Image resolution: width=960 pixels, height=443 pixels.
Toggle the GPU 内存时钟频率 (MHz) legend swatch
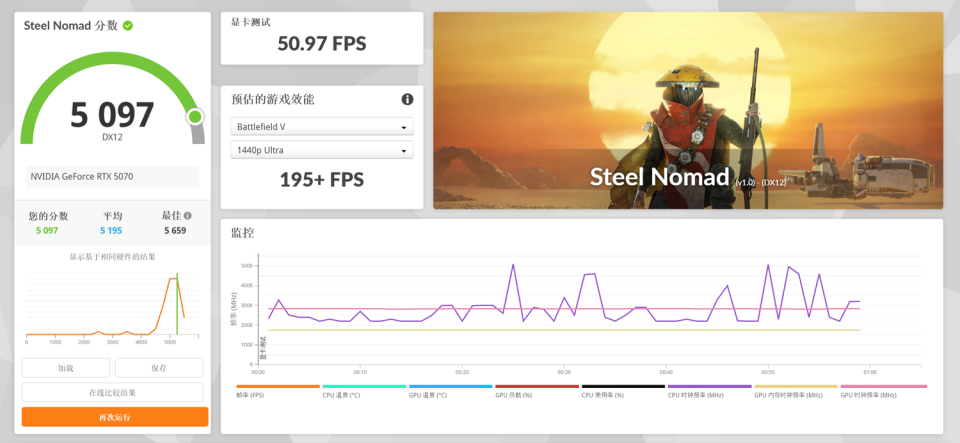pyautogui.click(x=796, y=386)
